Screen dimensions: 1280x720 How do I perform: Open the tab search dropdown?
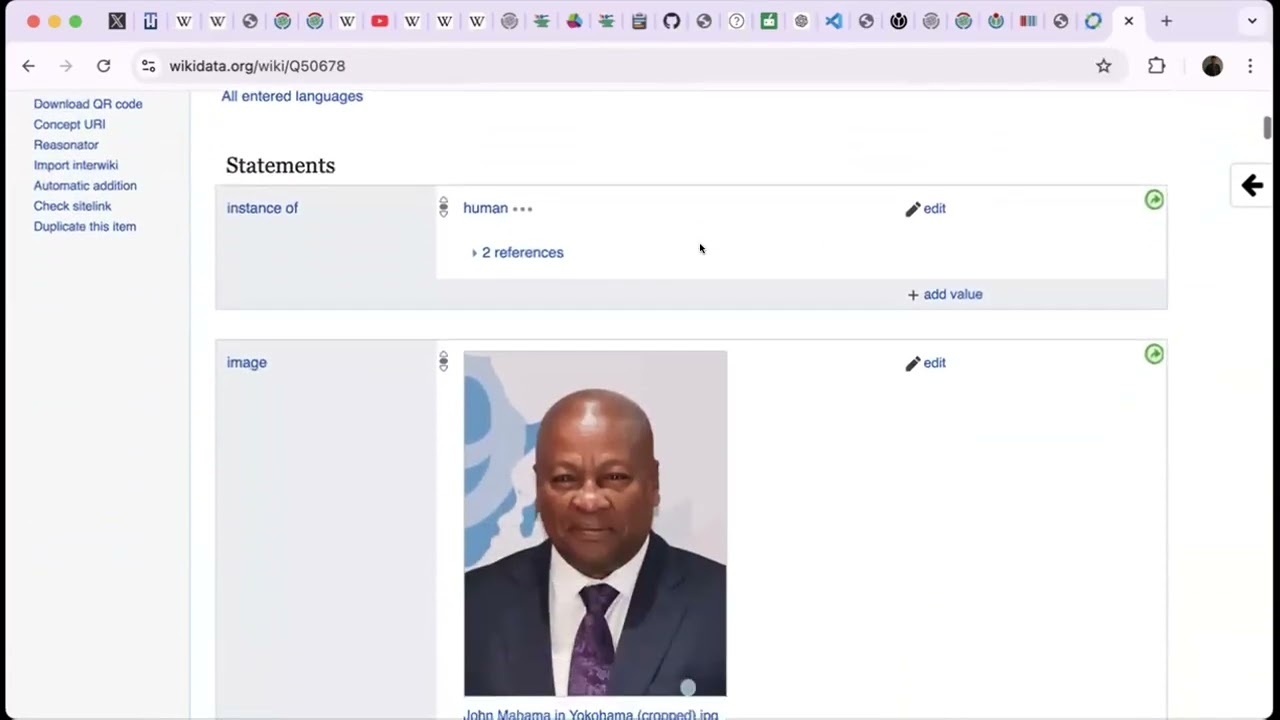click(x=1251, y=21)
